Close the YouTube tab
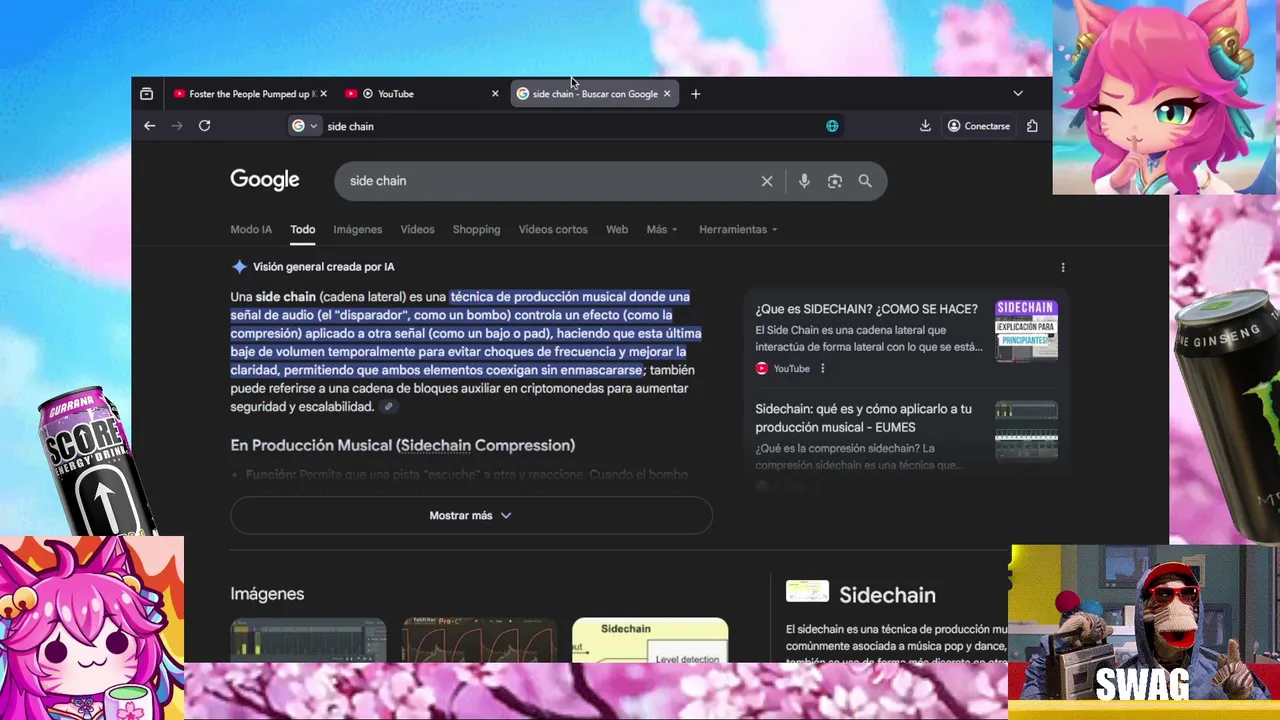Screen dimensions: 1280x720 tap(495, 94)
